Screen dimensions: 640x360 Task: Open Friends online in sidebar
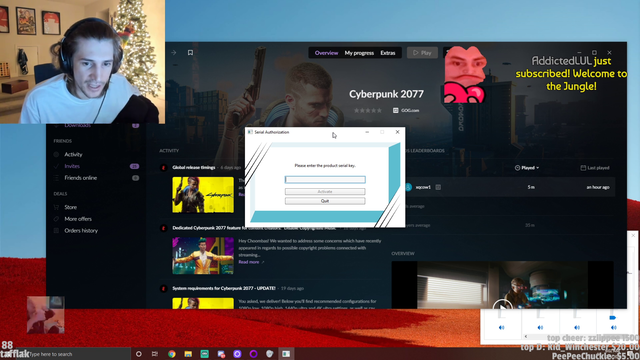tap(80, 178)
